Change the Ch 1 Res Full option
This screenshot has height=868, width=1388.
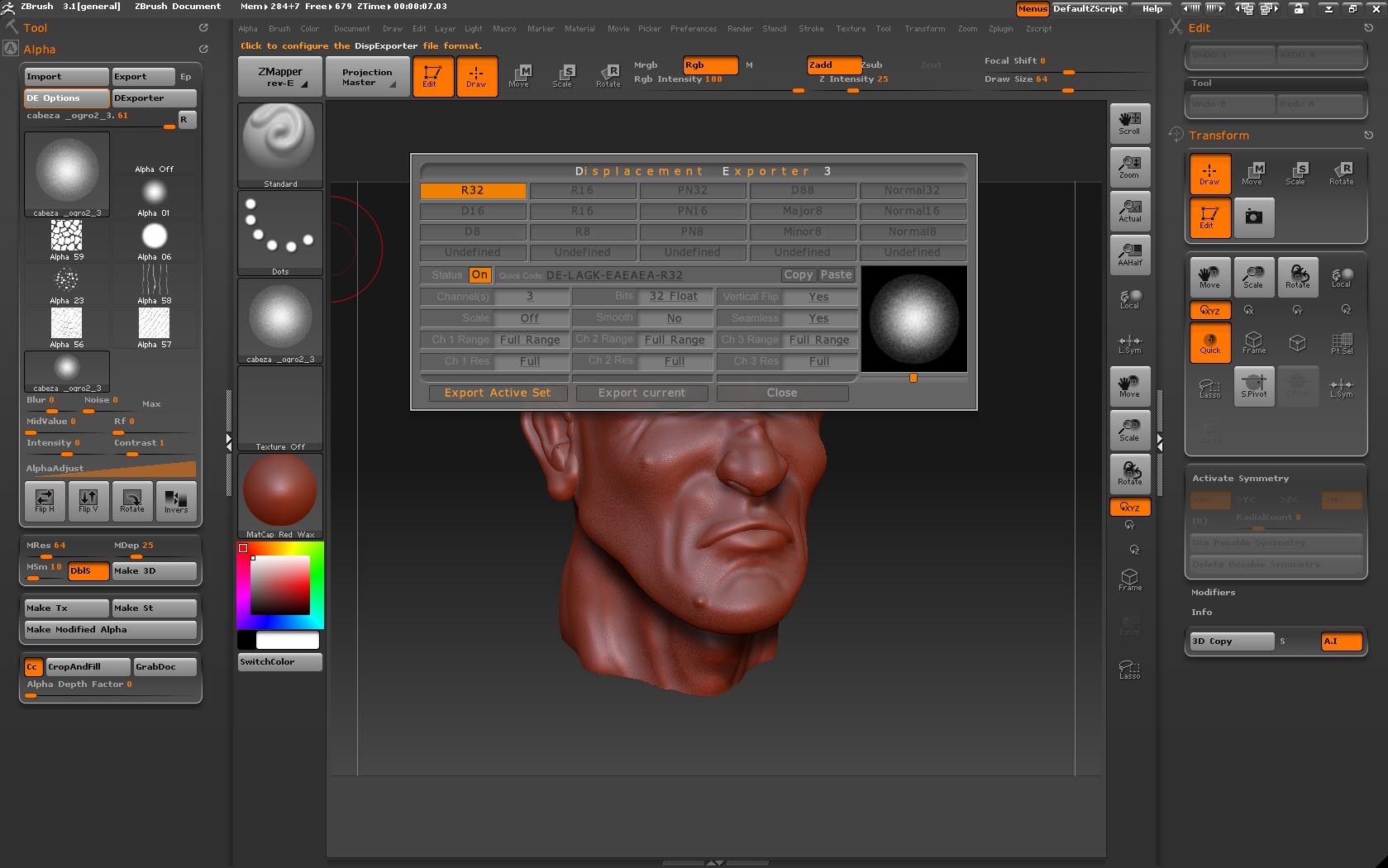coord(530,361)
